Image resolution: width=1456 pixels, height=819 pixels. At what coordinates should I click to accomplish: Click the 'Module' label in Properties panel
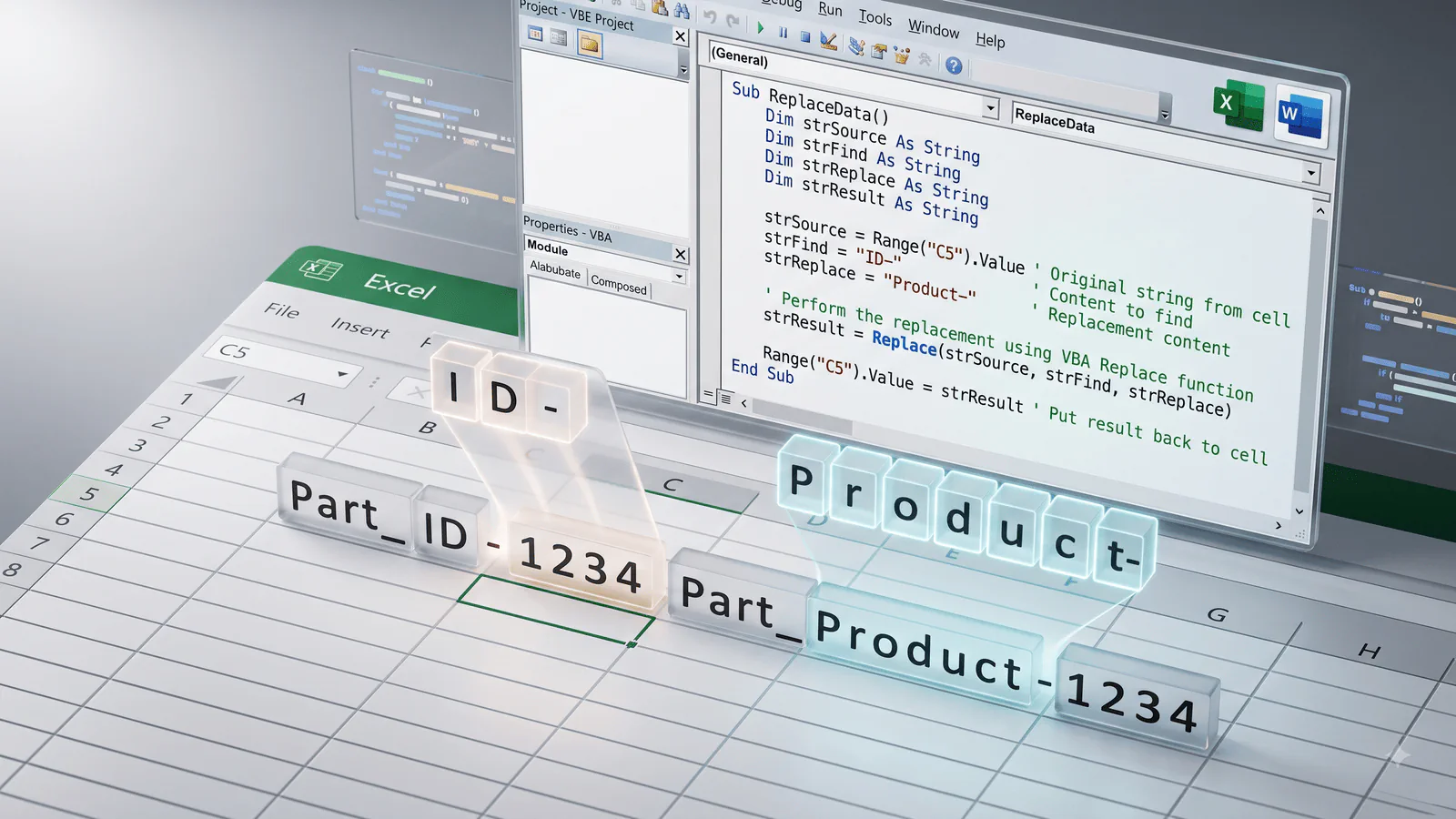(547, 248)
